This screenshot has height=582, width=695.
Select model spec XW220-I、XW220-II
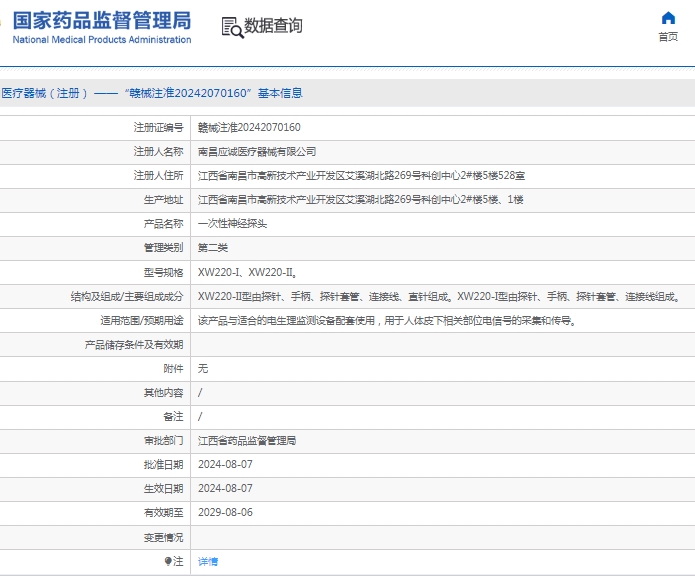tap(247, 272)
